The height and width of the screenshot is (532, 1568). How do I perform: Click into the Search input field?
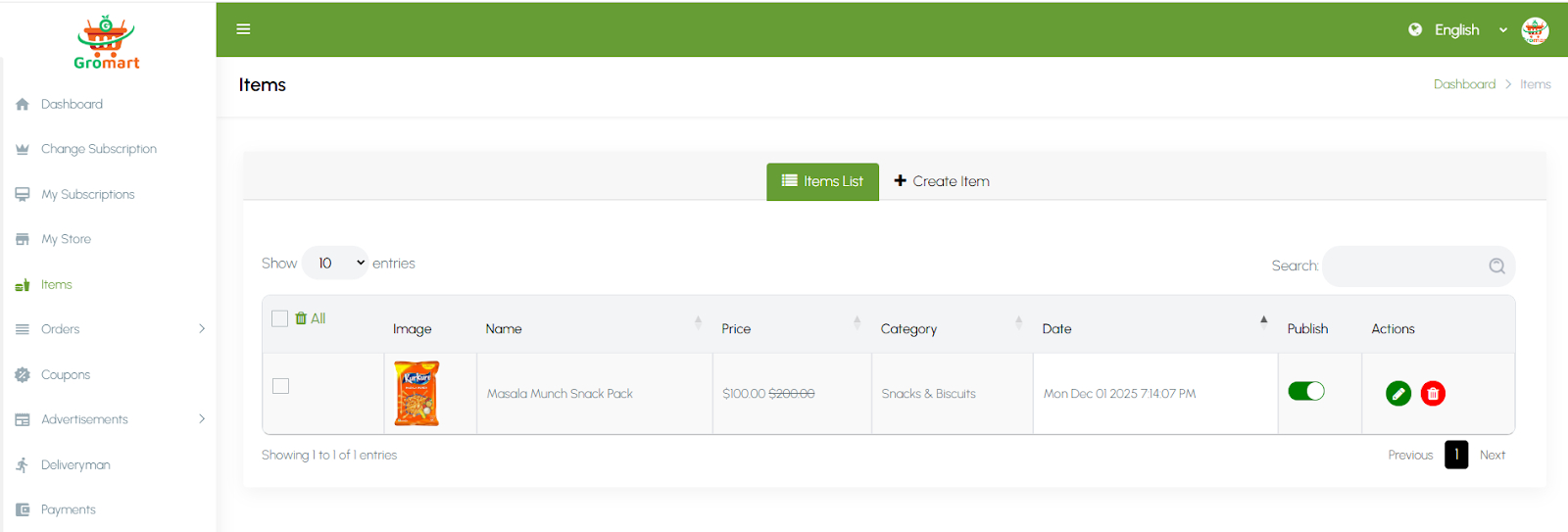(x=1403, y=266)
